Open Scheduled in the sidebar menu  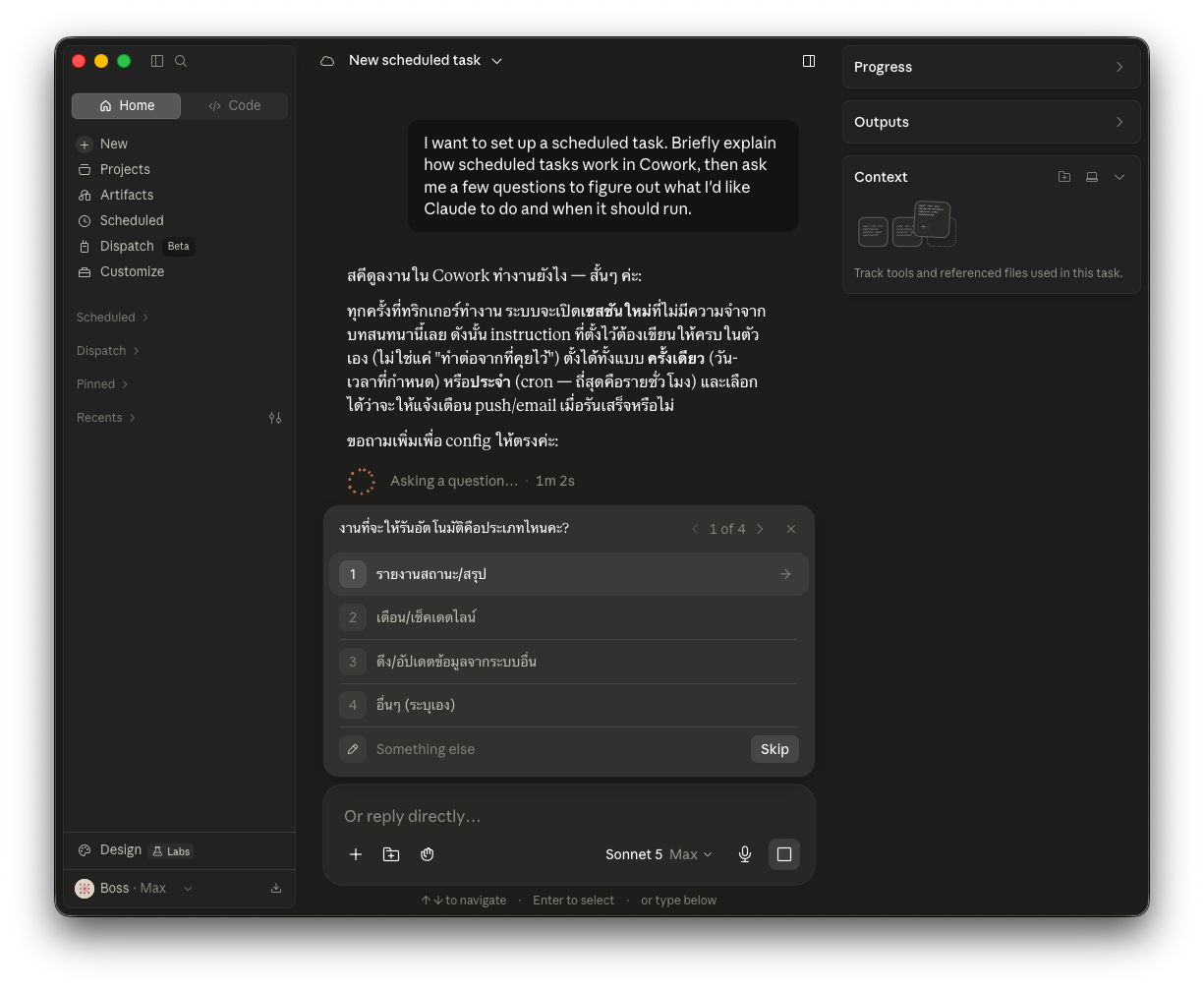(132, 220)
